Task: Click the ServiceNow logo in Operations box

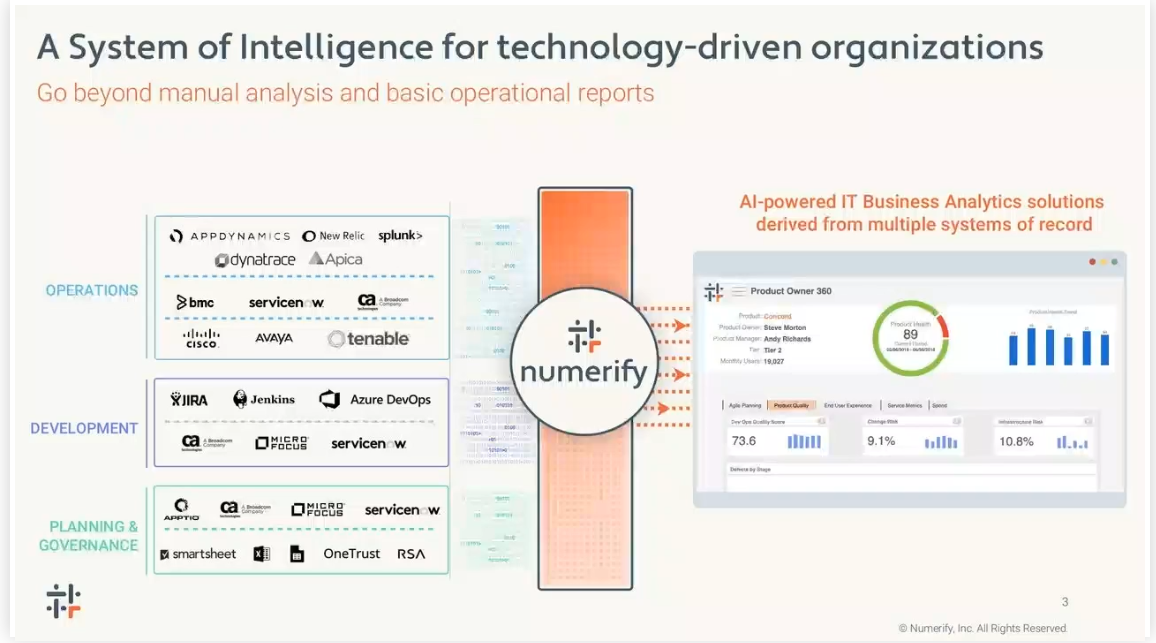Action: tap(286, 302)
